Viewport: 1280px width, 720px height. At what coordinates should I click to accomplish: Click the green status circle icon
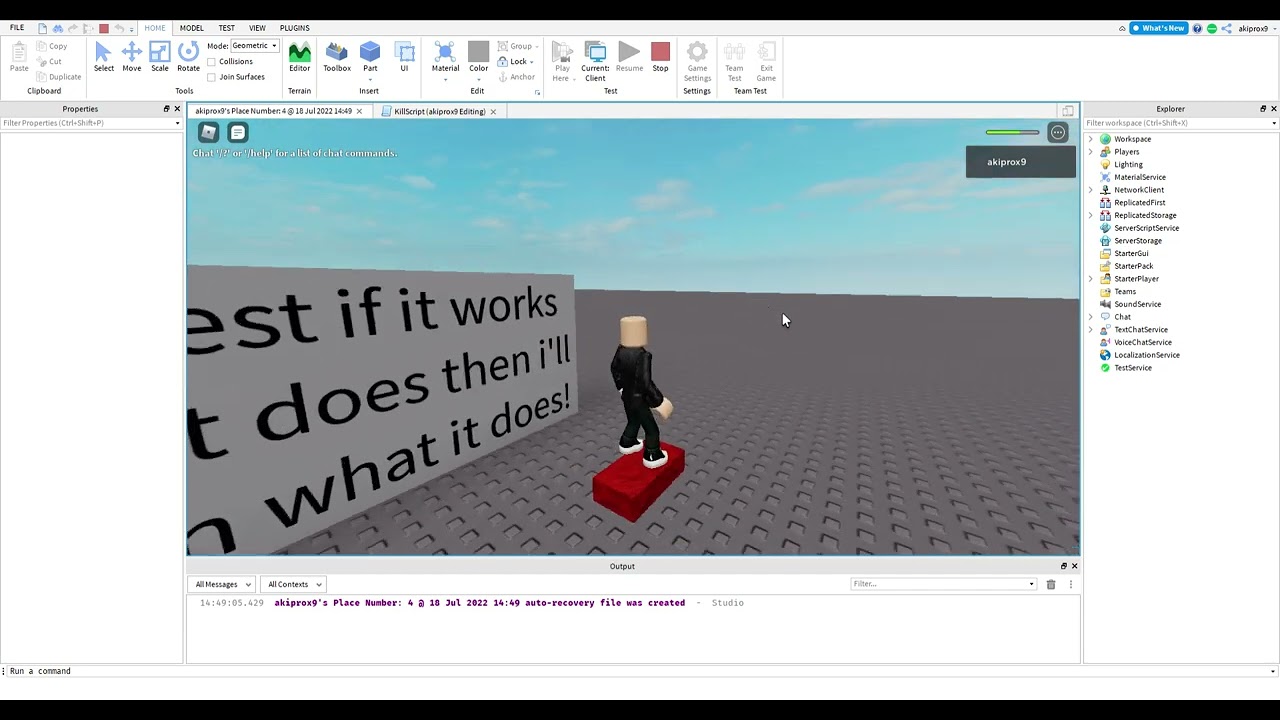(x=1212, y=29)
